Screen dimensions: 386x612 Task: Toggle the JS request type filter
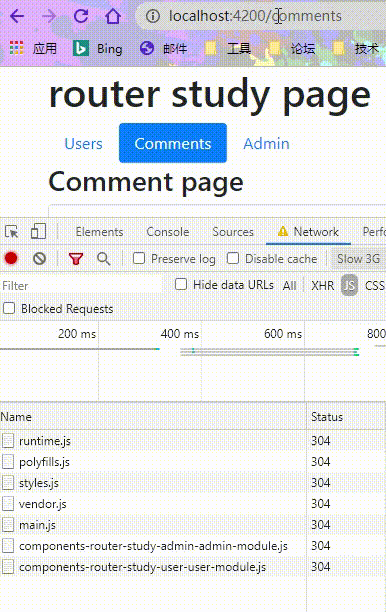click(349, 285)
